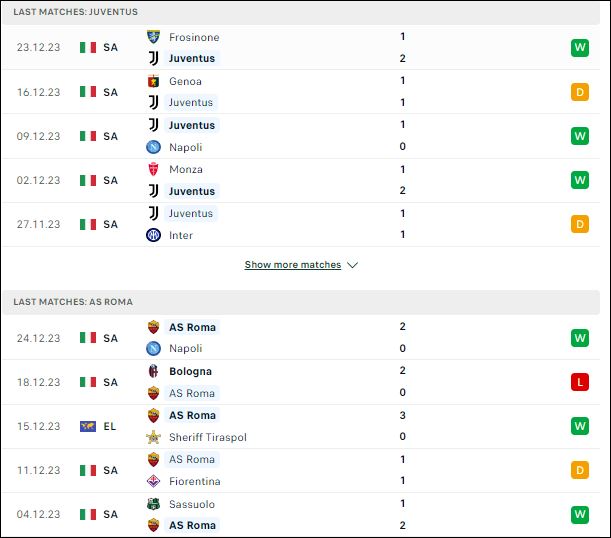Viewport: 611px width, 538px height.
Task: Click the Fiorentina club crest icon
Action: (x=154, y=481)
